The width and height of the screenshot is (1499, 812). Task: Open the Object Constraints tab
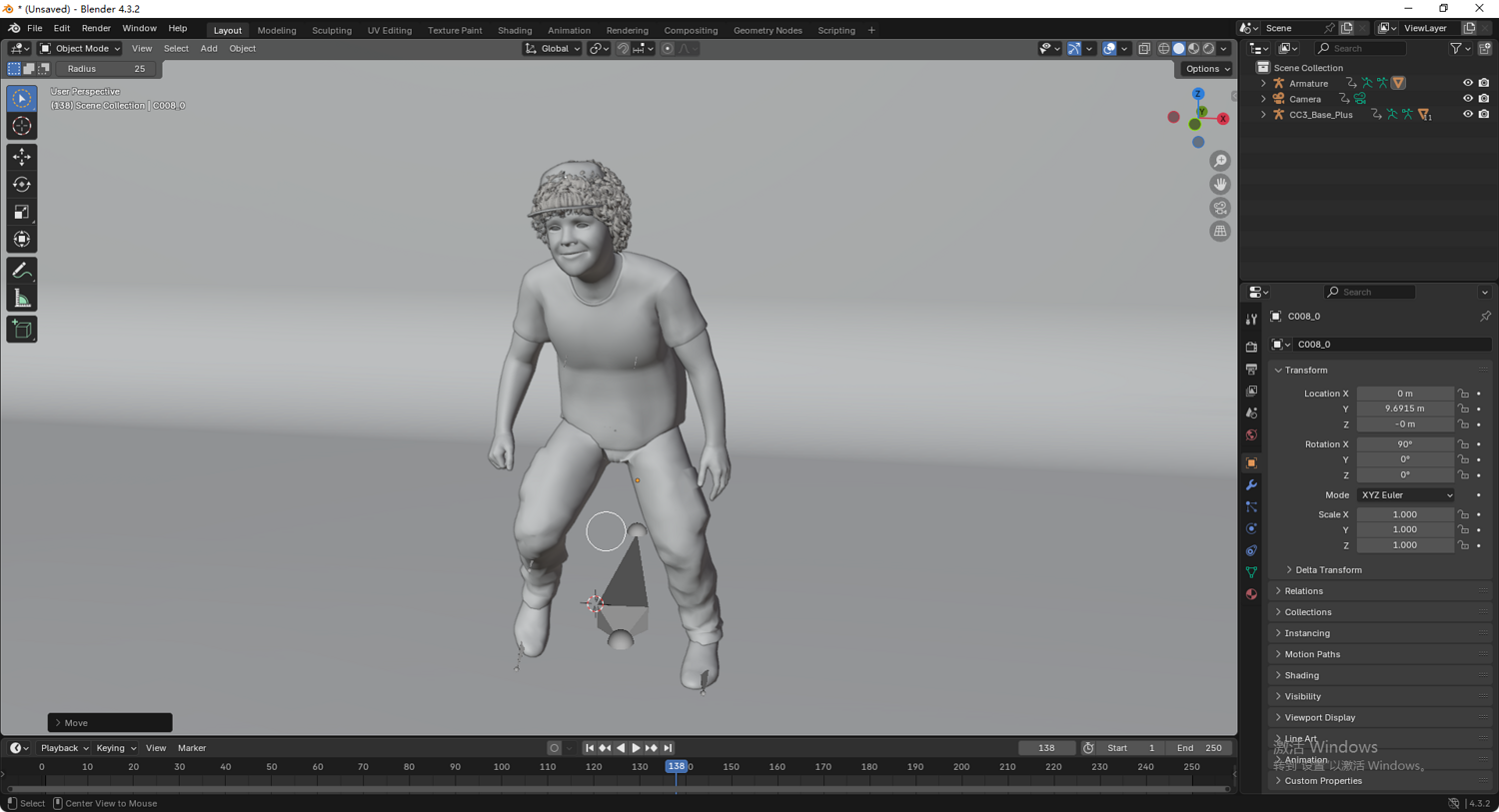pyautogui.click(x=1251, y=550)
